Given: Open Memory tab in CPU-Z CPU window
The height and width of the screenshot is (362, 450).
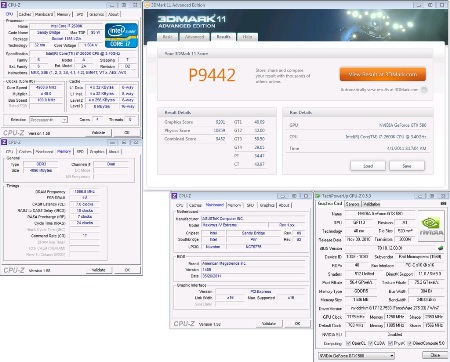Looking at the screenshot, I should click(x=63, y=14).
